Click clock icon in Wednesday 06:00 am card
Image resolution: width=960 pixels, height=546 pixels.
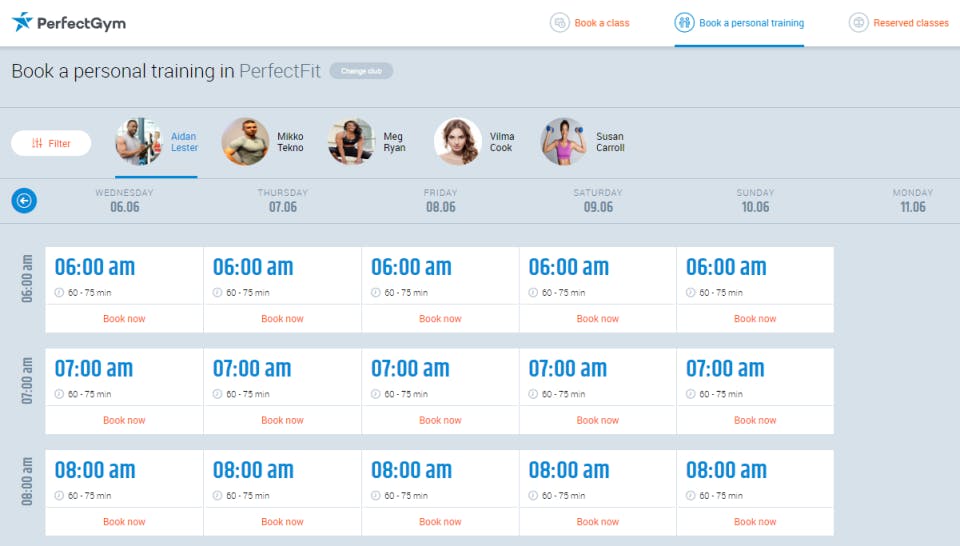click(x=59, y=293)
